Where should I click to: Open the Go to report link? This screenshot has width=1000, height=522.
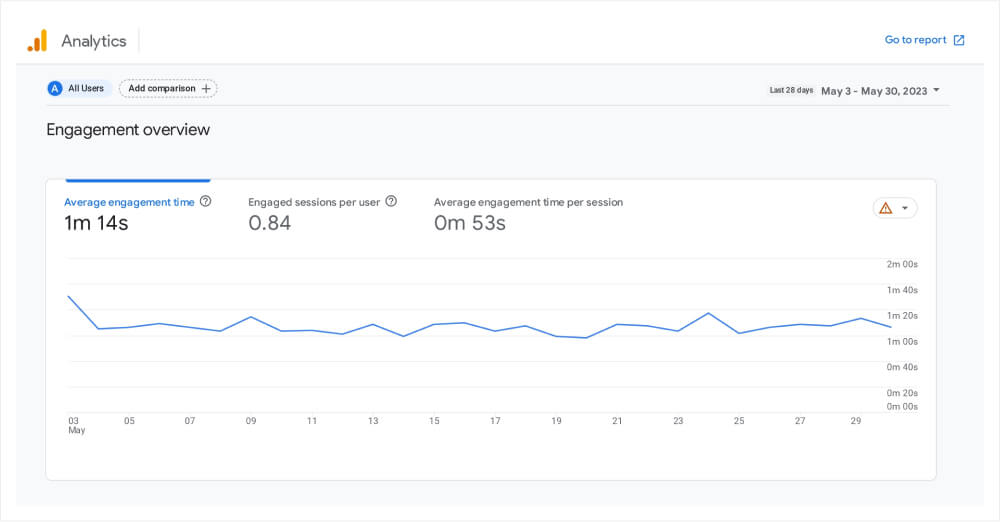point(915,40)
